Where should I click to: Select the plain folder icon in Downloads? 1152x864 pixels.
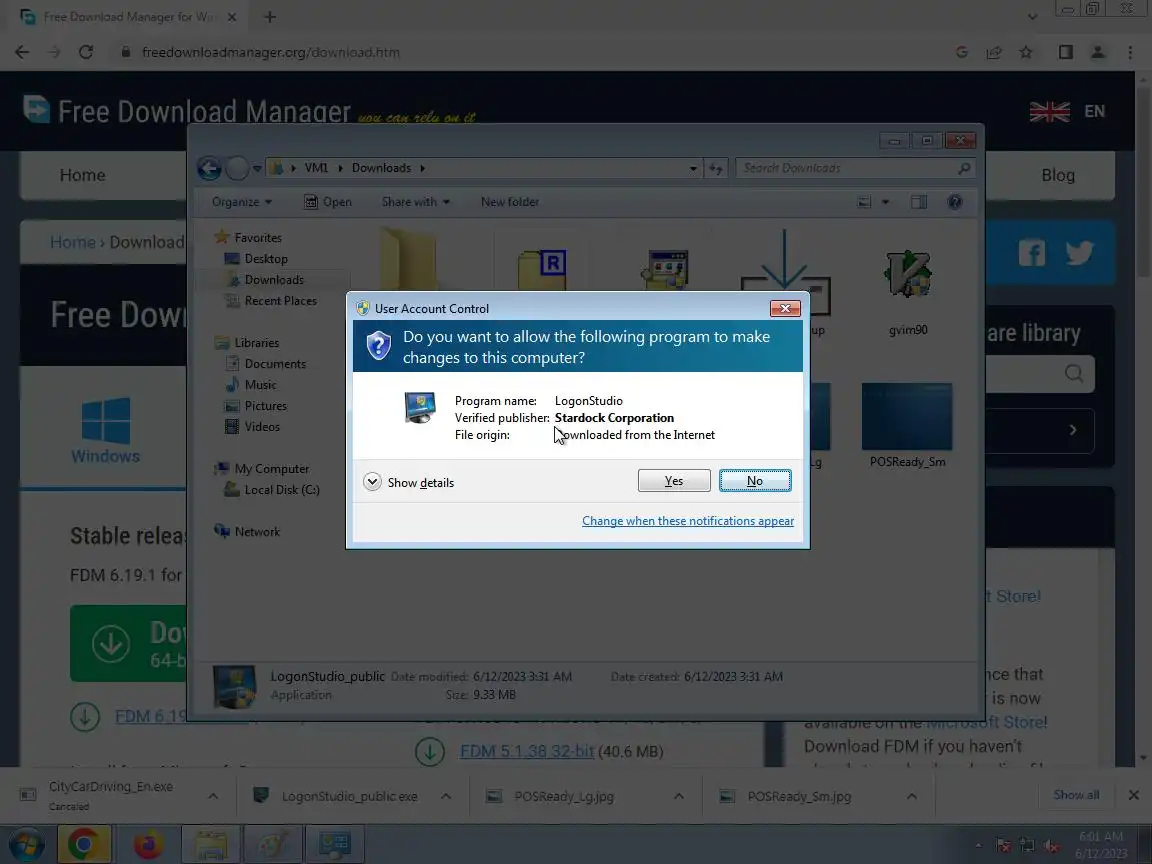[408, 259]
